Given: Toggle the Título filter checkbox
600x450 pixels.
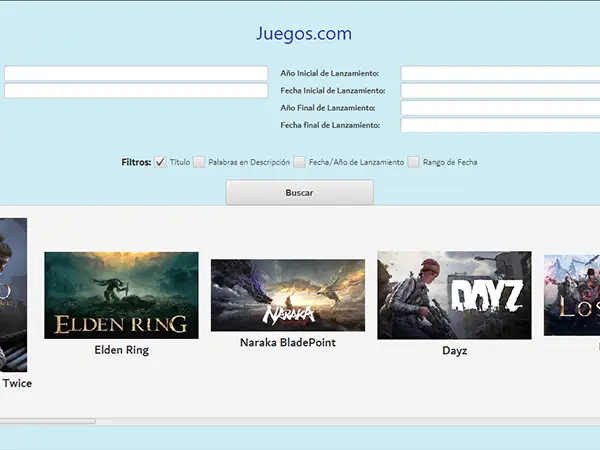Looking at the screenshot, I should pyautogui.click(x=160, y=162).
